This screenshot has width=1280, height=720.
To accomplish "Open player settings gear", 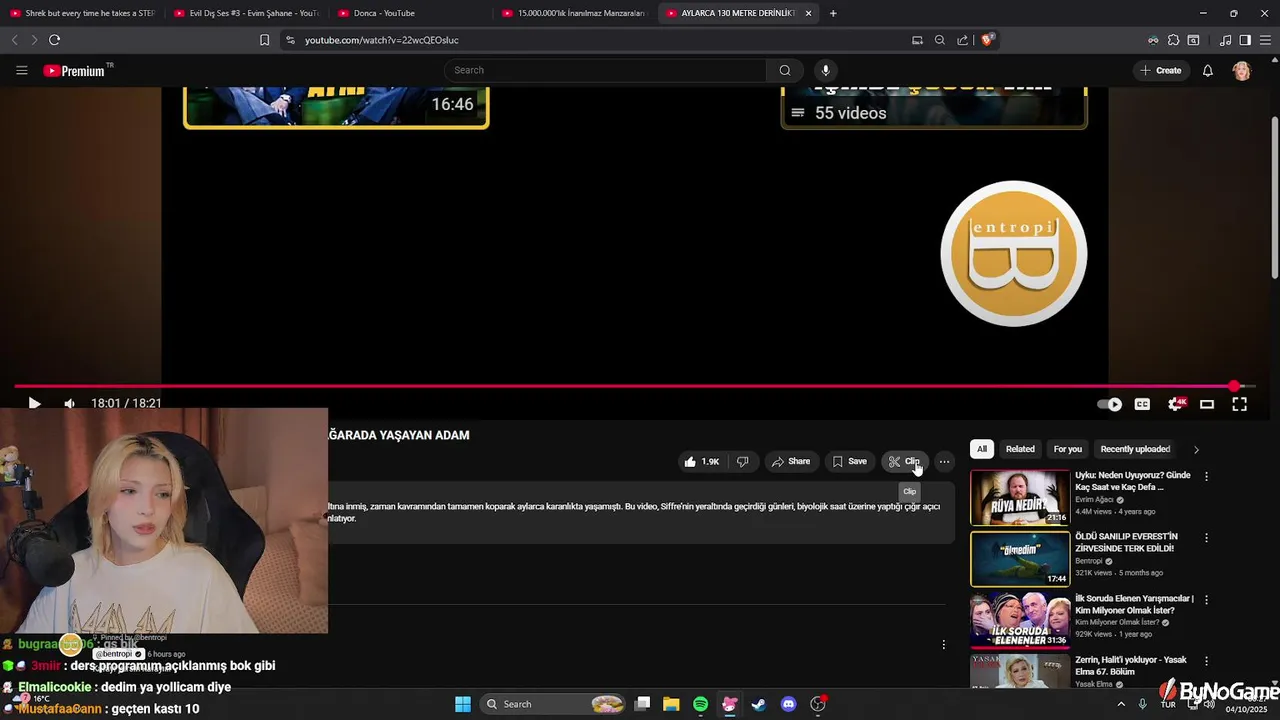I will pos(1176,404).
